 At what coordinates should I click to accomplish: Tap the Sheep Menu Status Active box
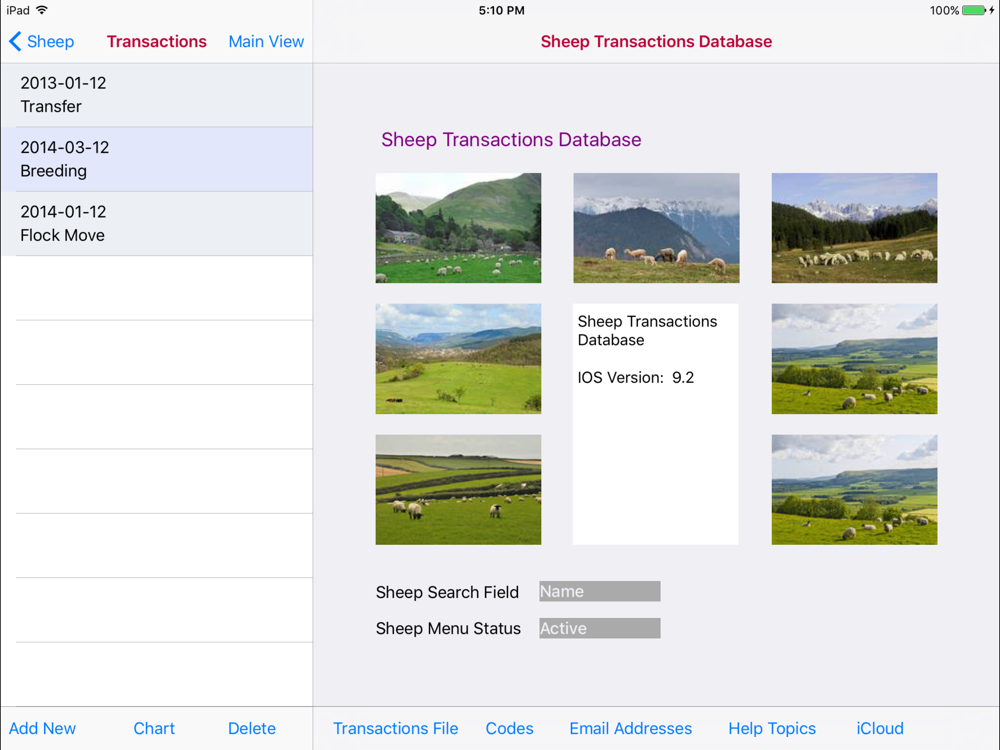pos(599,628)
